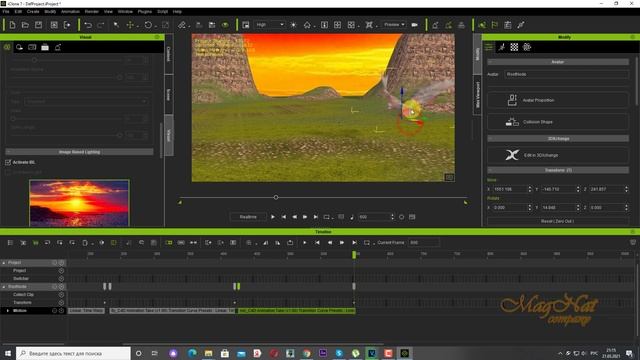Screen dimensions: 640x360
Task: Toggle the circle button on Switcher track
Action: [61, 279]
